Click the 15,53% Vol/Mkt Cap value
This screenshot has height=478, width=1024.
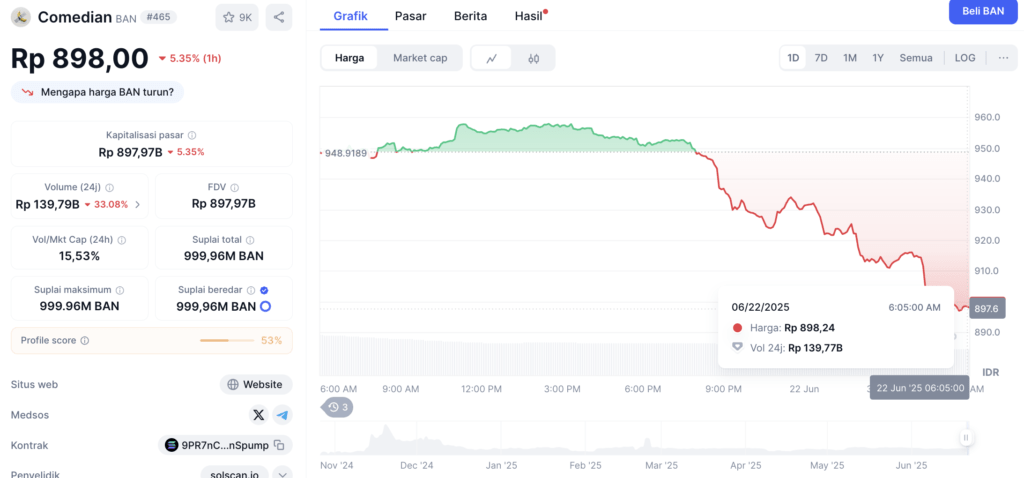80,256
